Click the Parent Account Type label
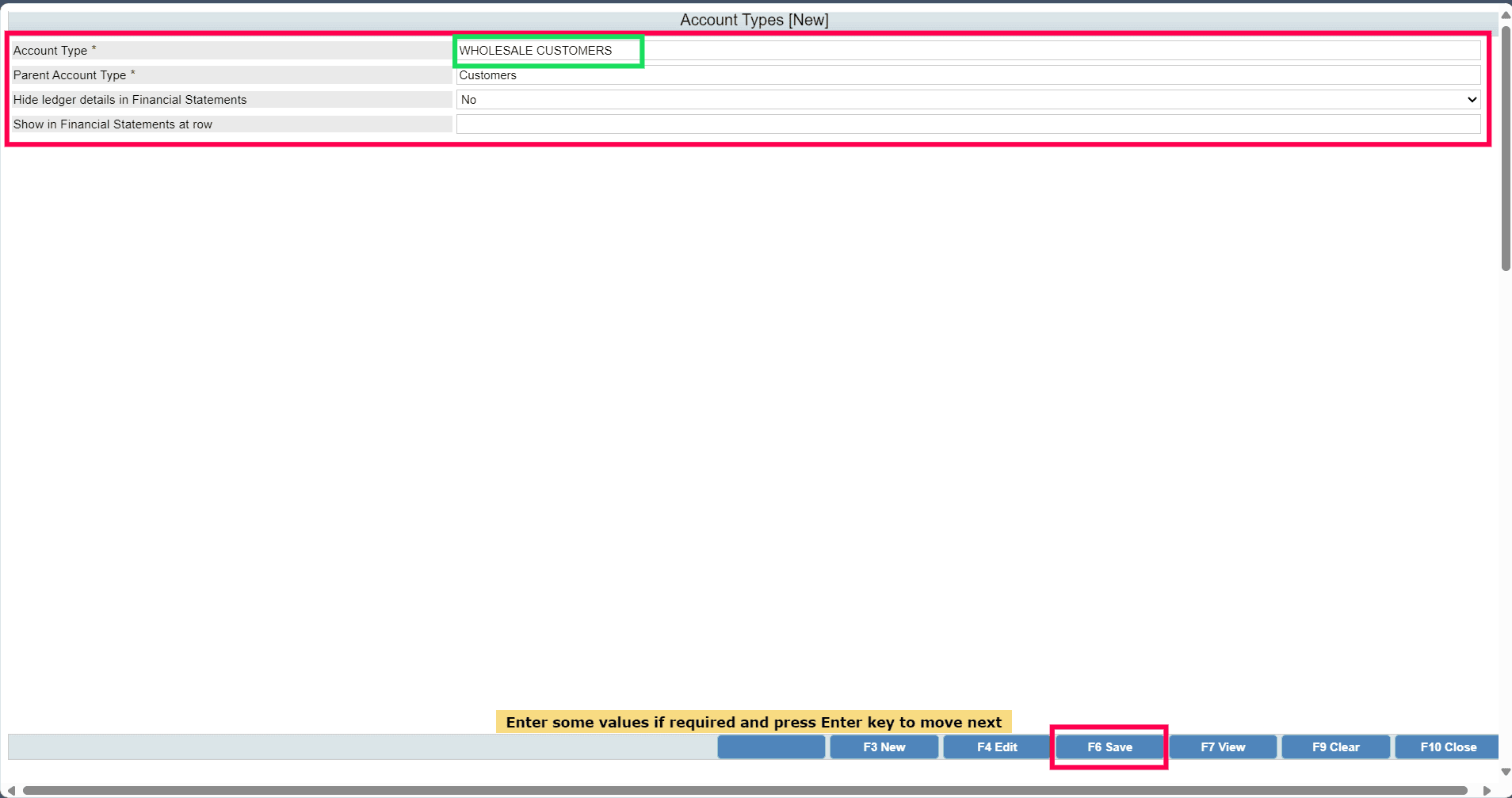 [x=74, y=75]
